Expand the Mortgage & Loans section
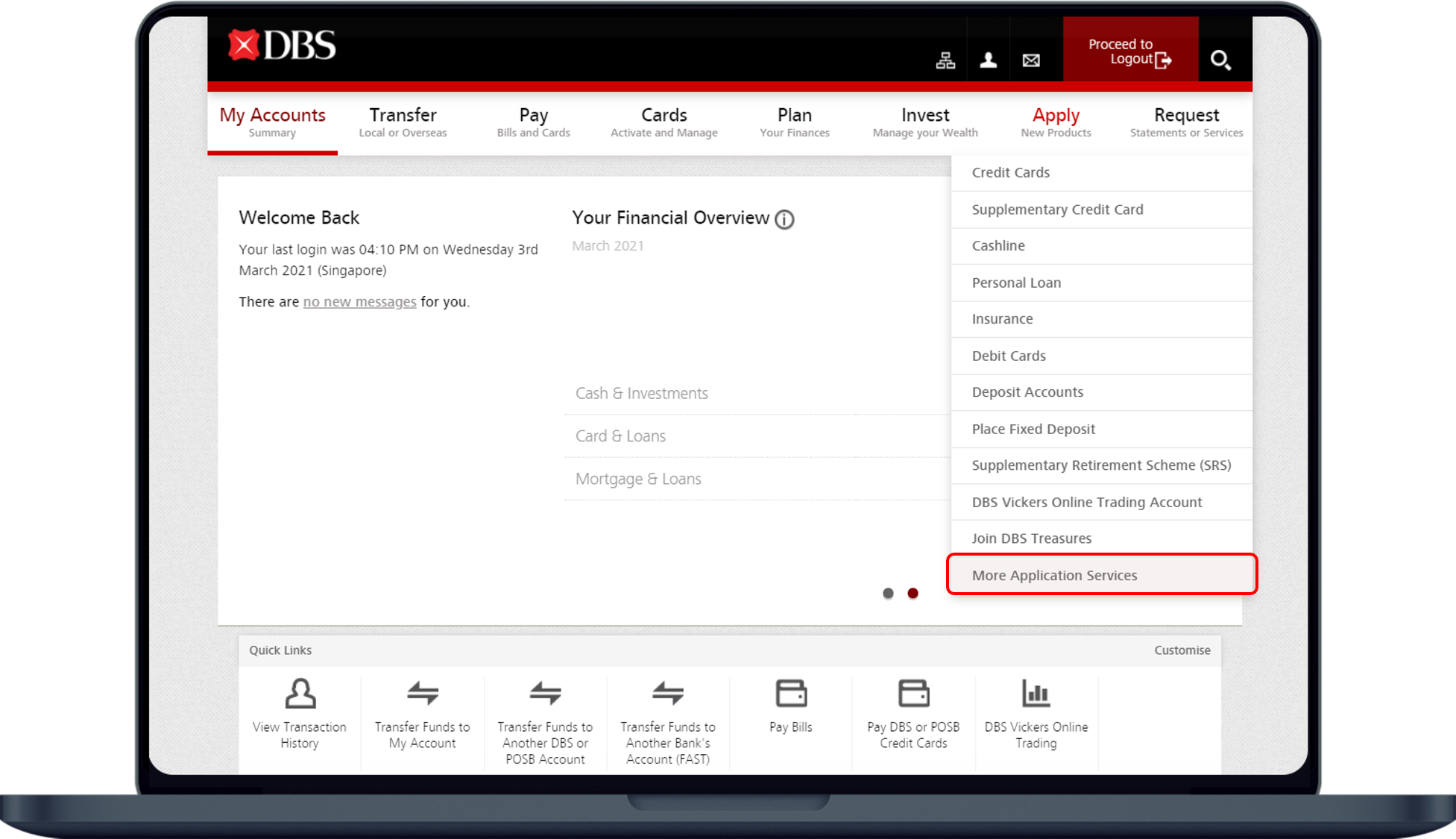The image size is (1456, 839). 638,478
